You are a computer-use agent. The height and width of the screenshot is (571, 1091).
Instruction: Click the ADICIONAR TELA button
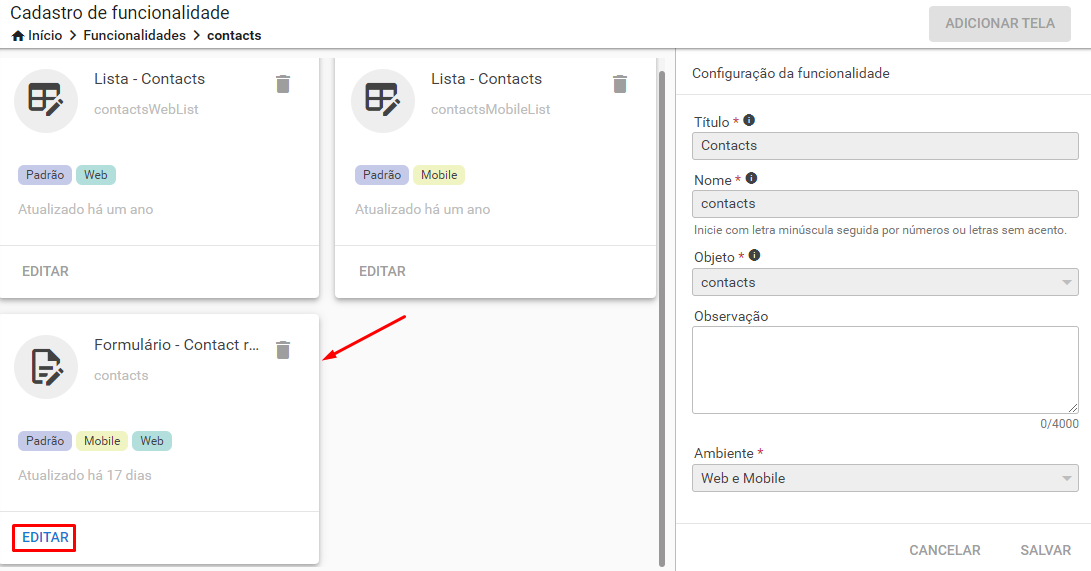[1000, 24]
